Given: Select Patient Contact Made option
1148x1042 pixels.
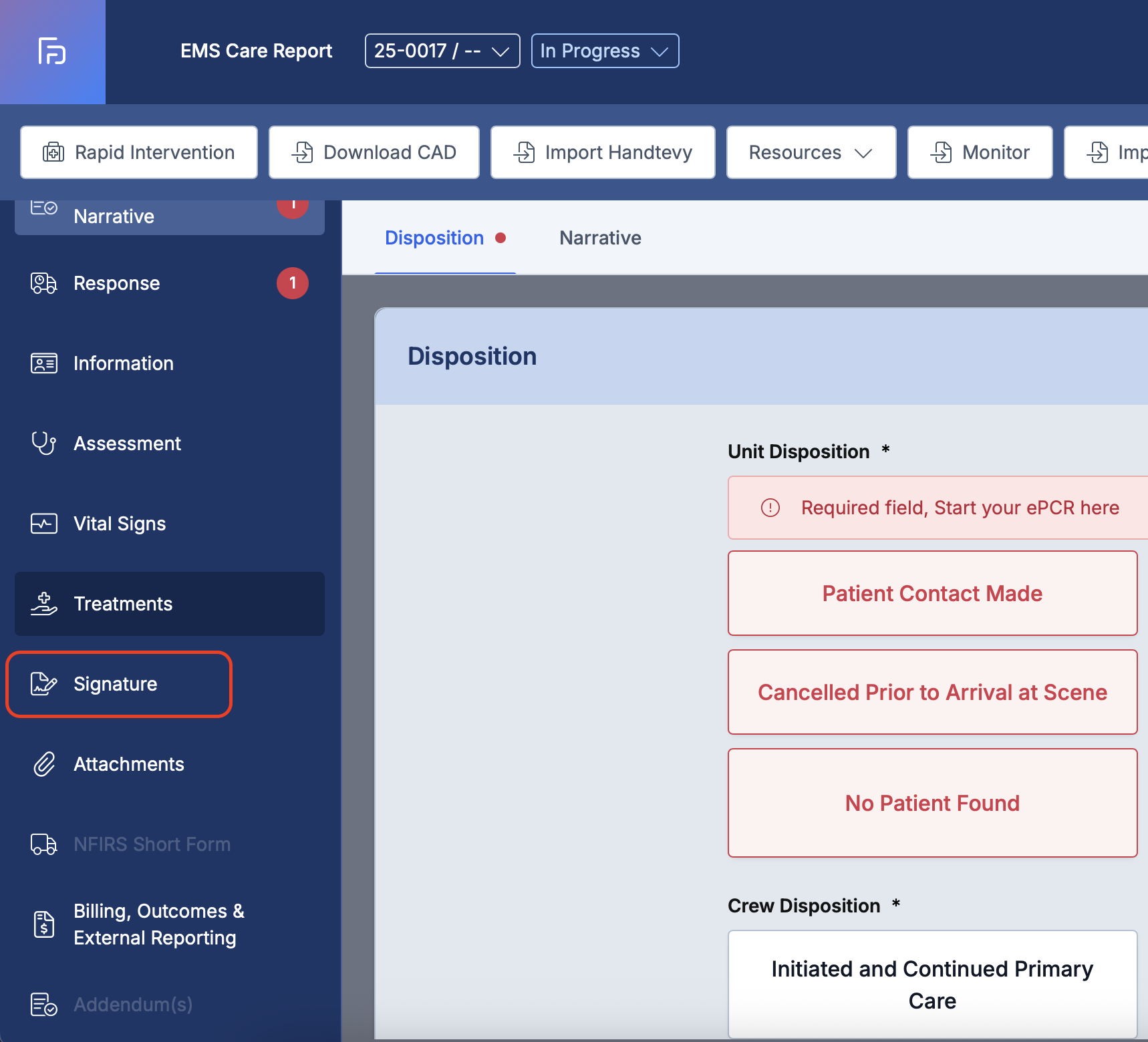Looking at the screenshot, I should pyautogui.click(x=932, y=593).
